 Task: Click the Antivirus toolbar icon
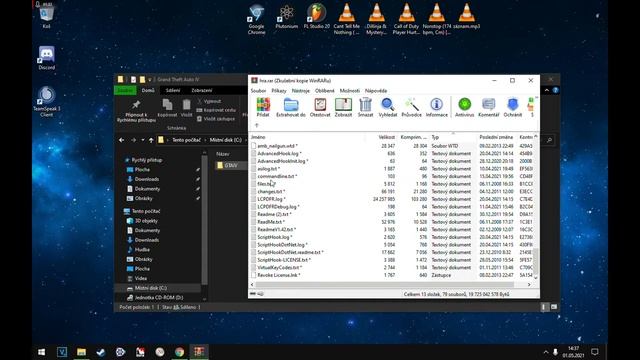point(464,107)
